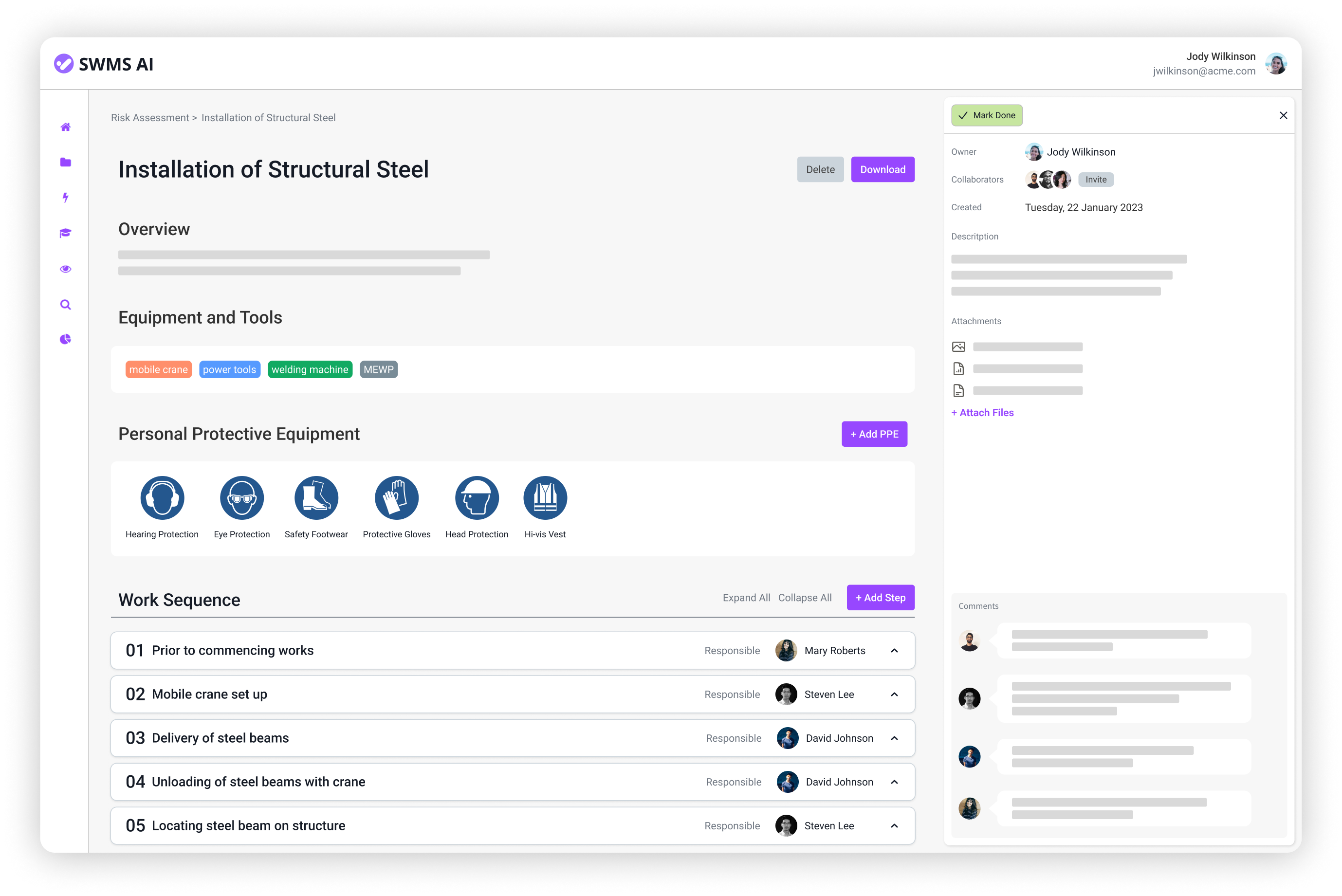Invite a collaborator with Invite button
Viewport: 1342px width, 896px height.
[x=1095, y=180]
